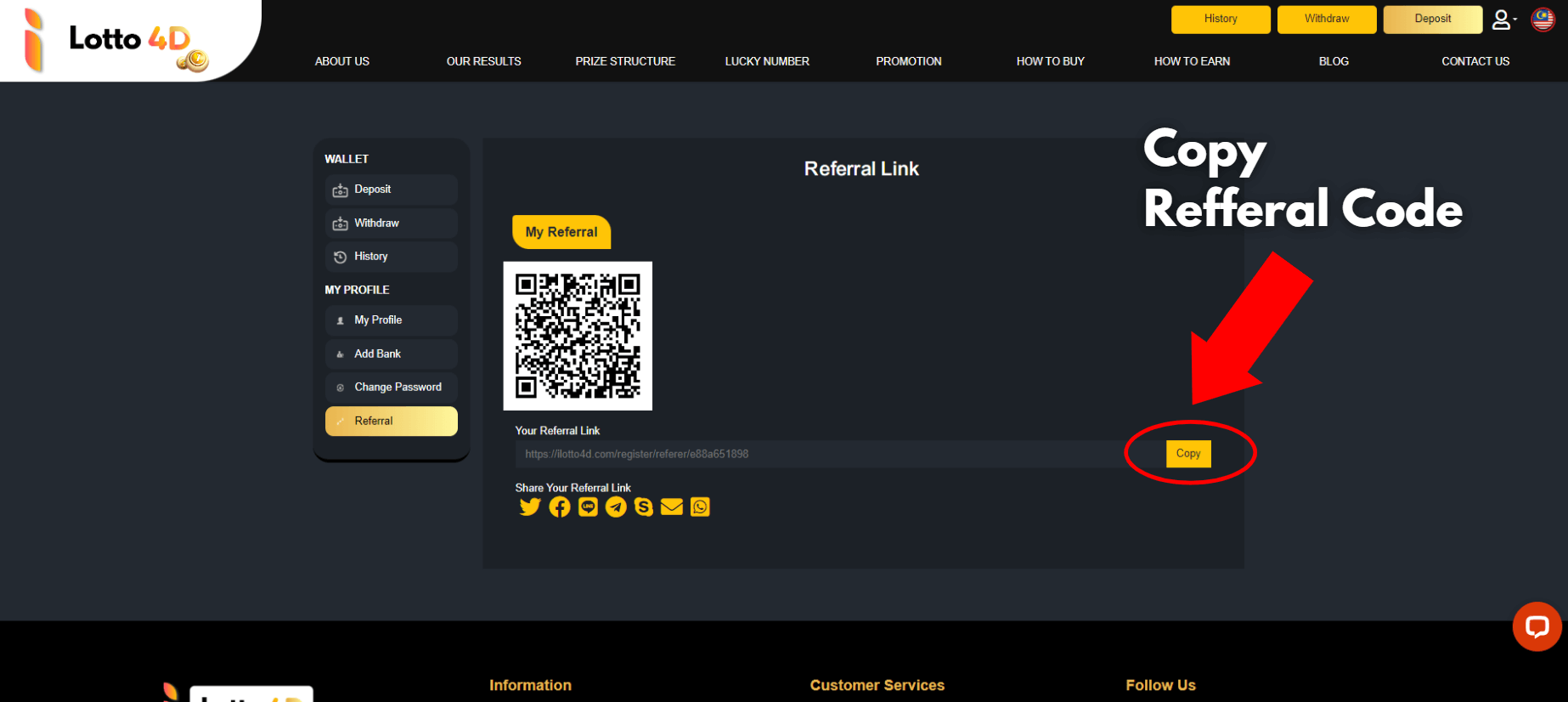
Task: Open the live chat bubble
Action: 1537,627
